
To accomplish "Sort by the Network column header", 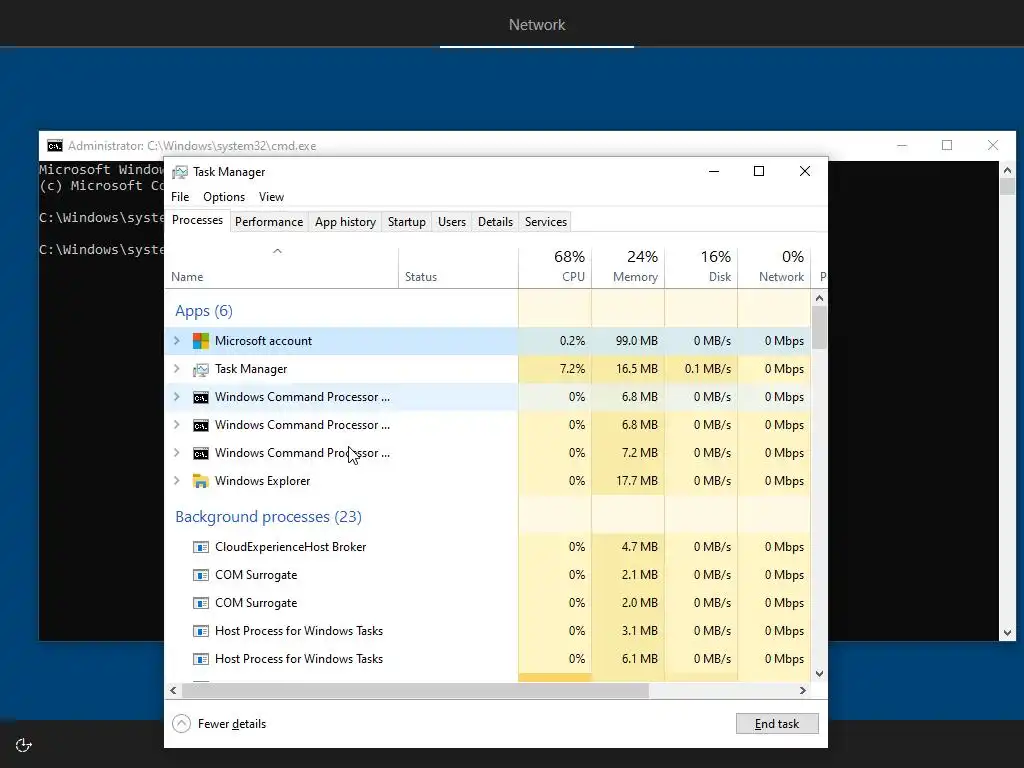I will point(775,268).
